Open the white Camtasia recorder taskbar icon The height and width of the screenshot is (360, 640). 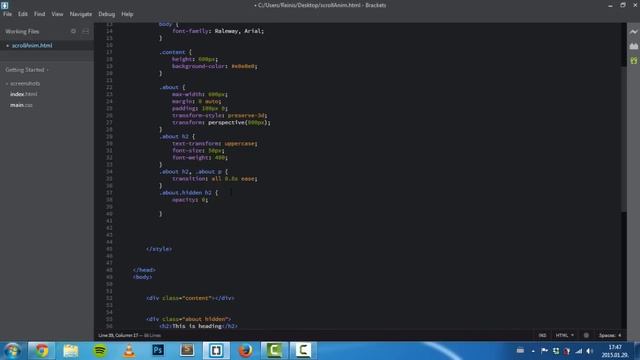tap(303, 350)
